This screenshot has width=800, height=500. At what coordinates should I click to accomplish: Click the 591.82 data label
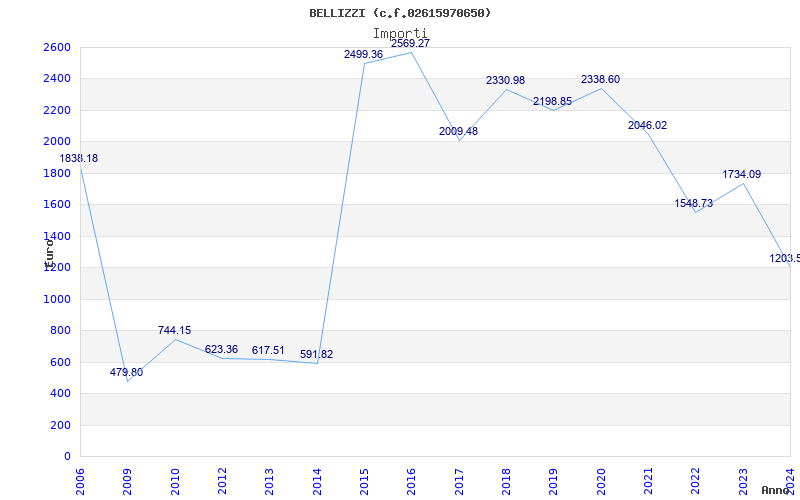[316, 354]
